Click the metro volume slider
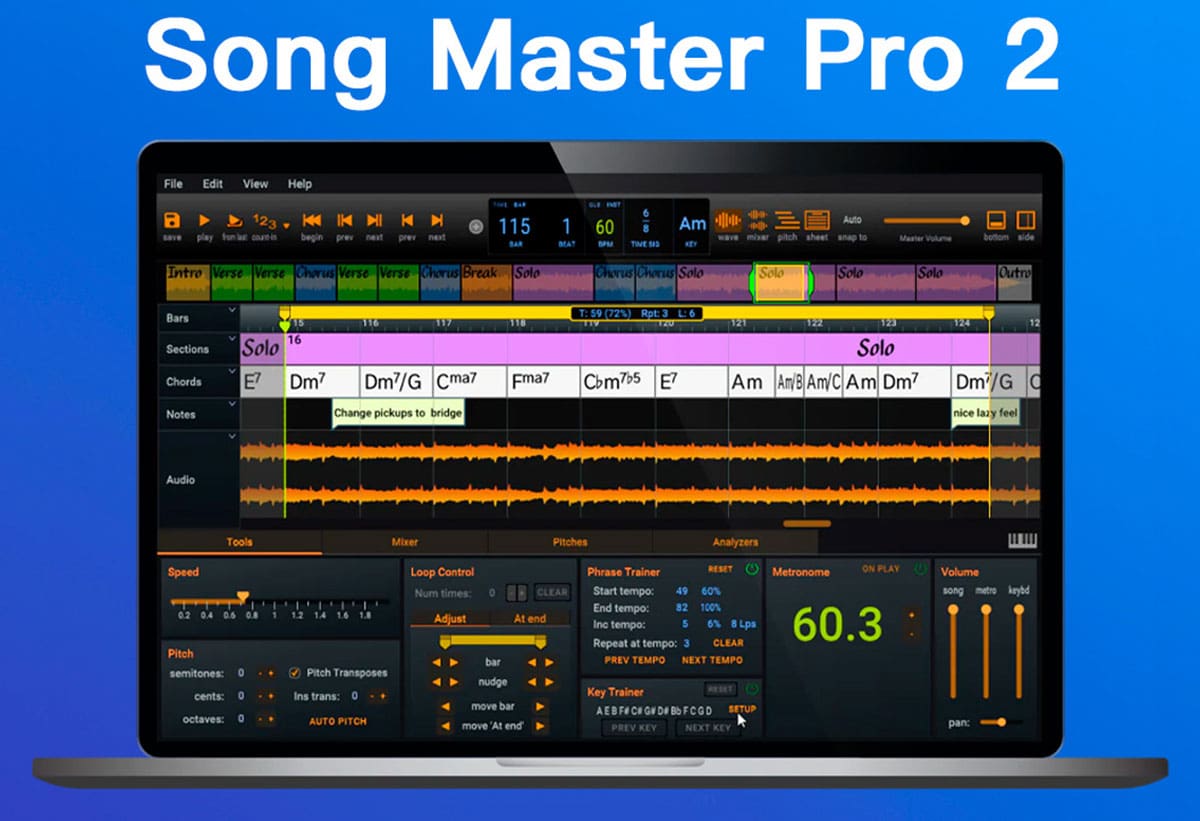 pyautogui.click(x=986, y=653)
